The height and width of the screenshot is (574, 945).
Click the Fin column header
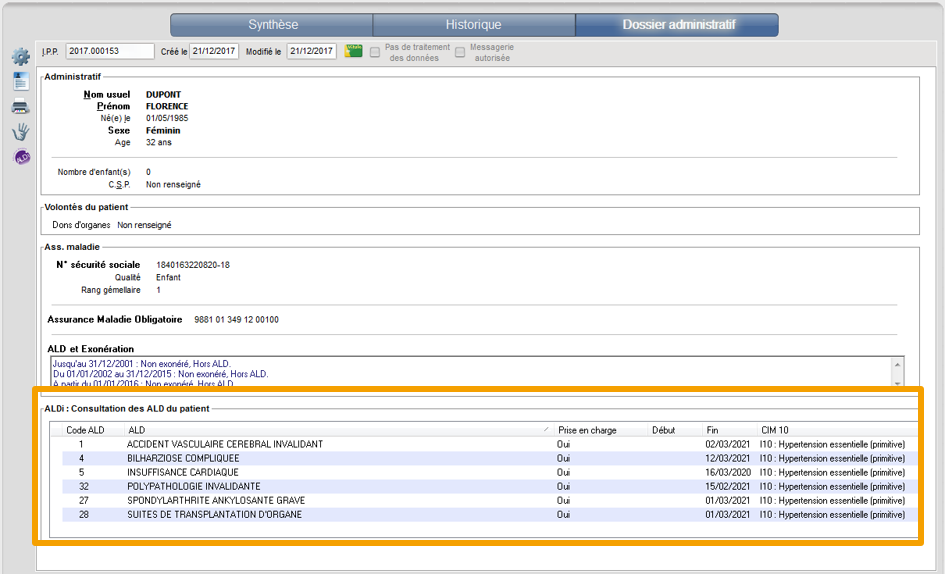(x=712, y=430)
